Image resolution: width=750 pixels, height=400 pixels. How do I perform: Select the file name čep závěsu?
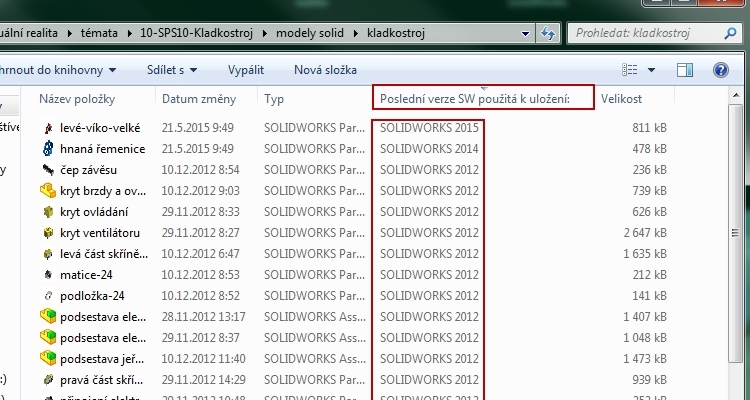(x=88, y=170)
